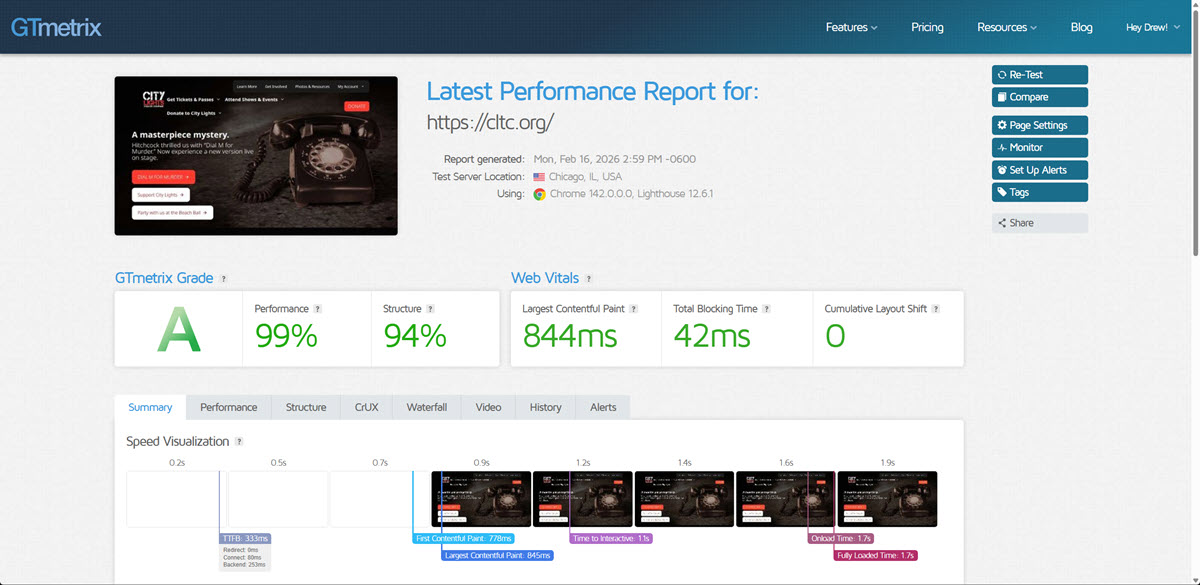Open help for Total Blocking Time
The width and height of the screenshot is (1200, 585).
coord(767,310)
